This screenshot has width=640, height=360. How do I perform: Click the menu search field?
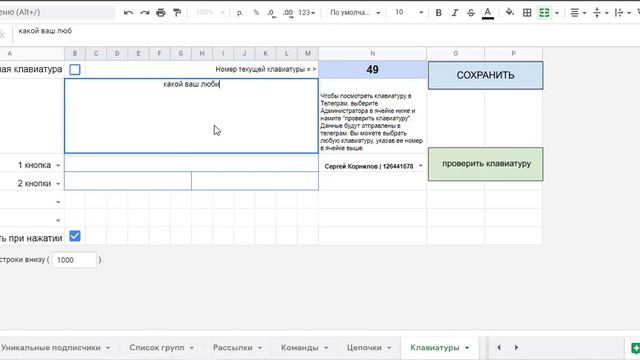click(x=57, y=12)
